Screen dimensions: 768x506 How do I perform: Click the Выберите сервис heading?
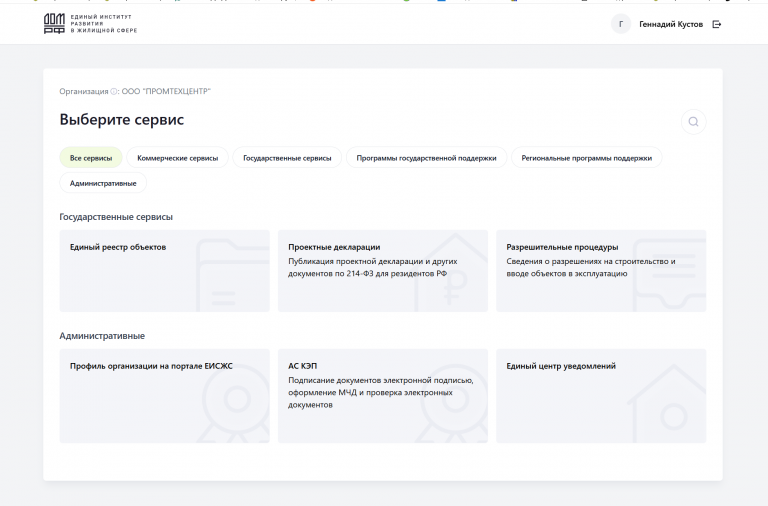[121, 120]
